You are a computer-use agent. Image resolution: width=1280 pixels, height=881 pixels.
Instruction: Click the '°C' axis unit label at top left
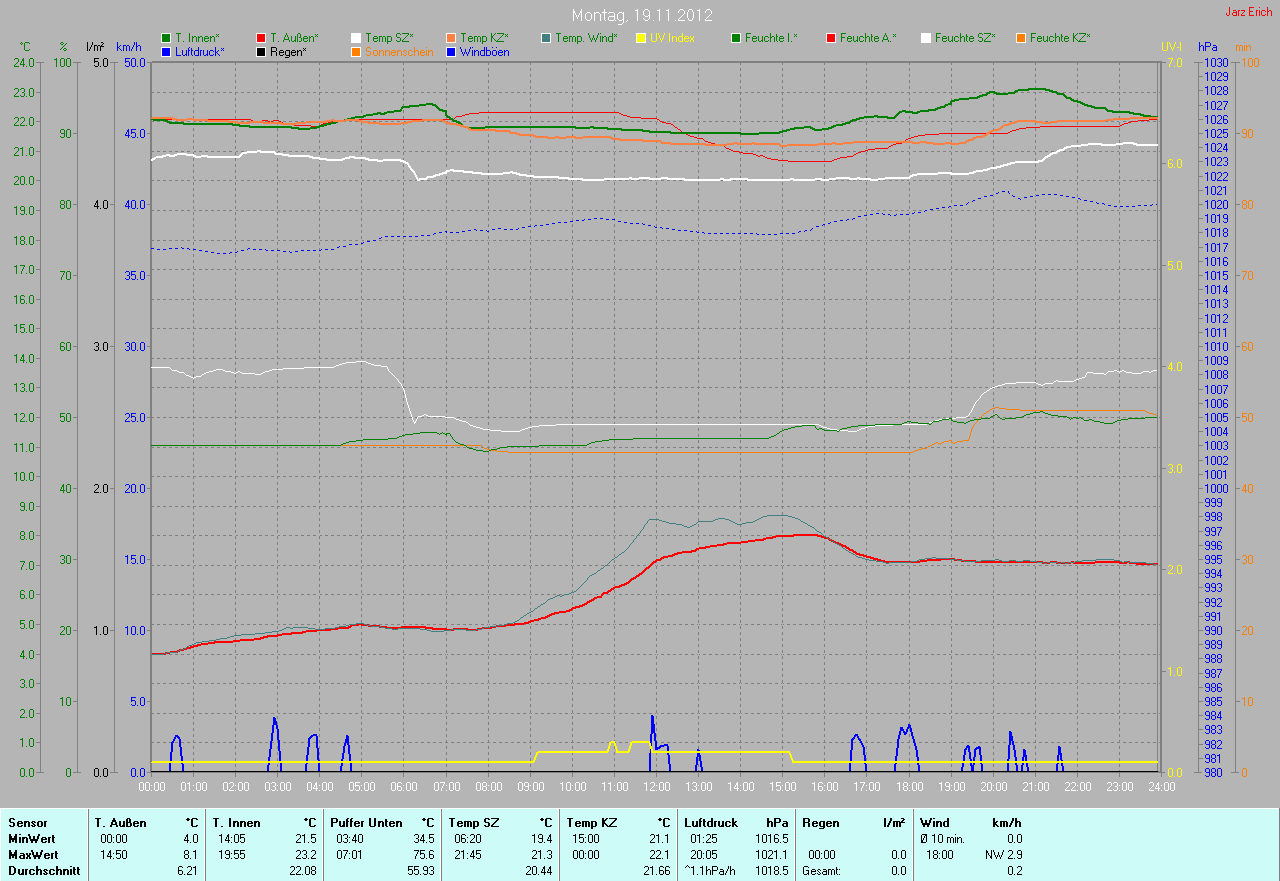tap(26, 46)
